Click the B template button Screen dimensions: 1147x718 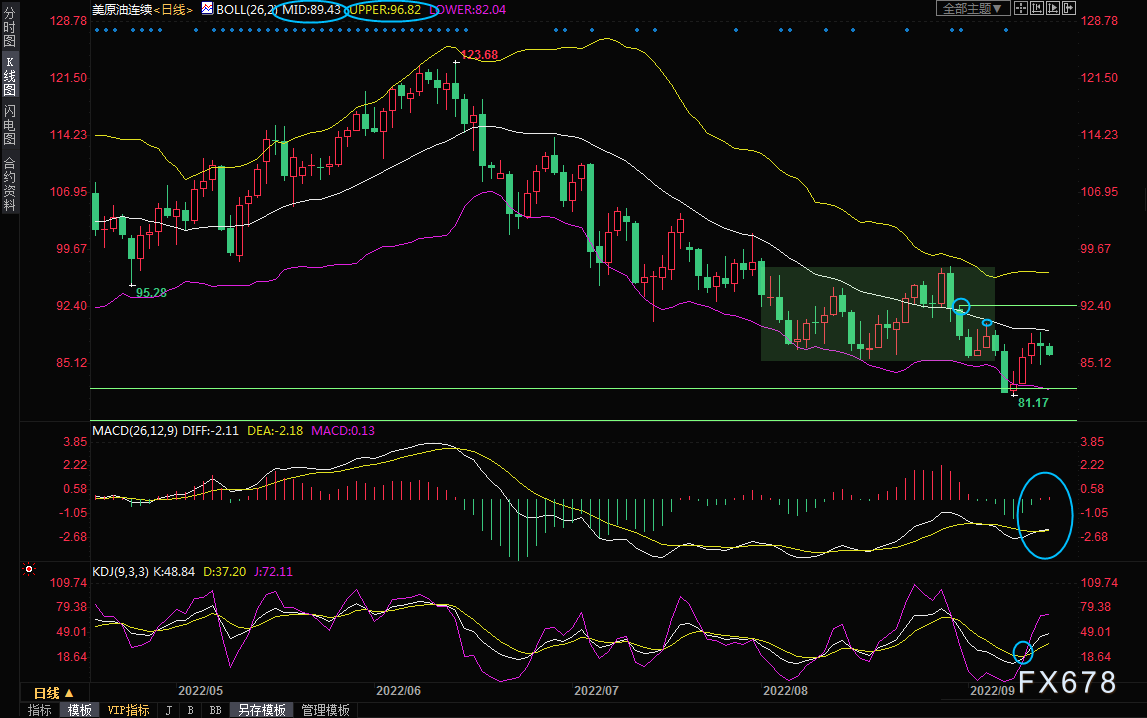tap(190, 710)
